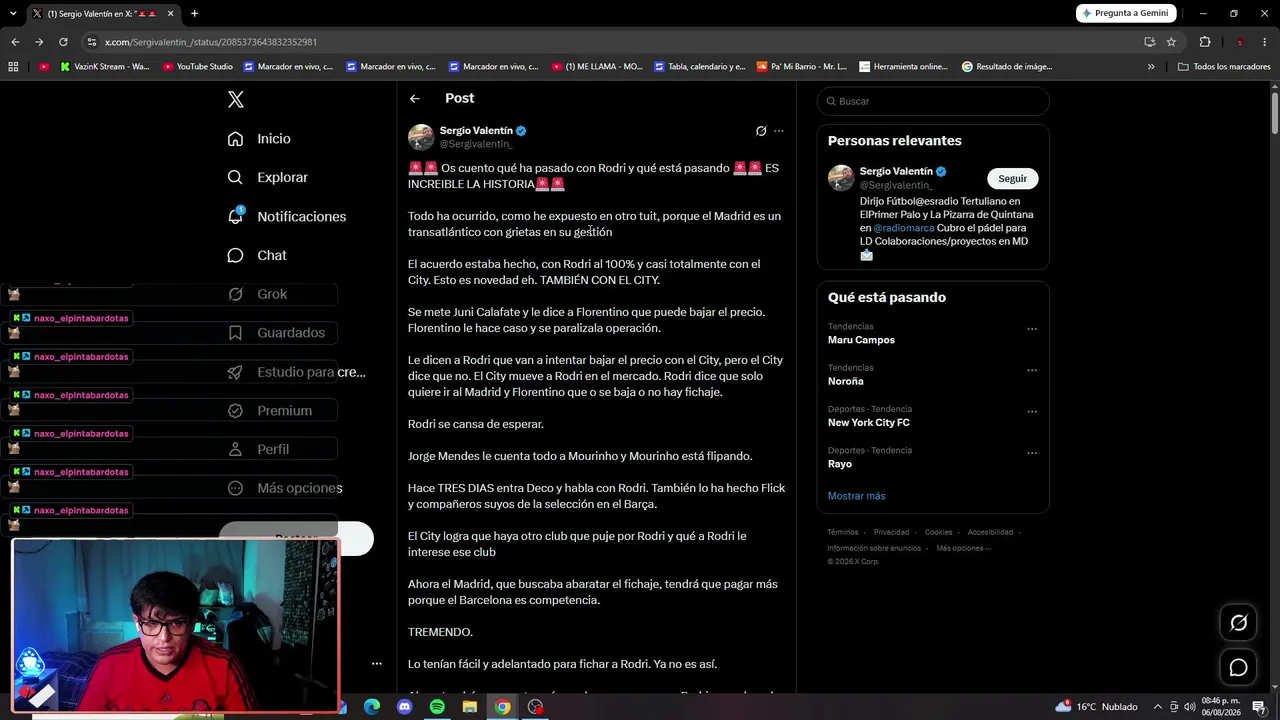Click the Grok icon on Sergio's post

761,131
